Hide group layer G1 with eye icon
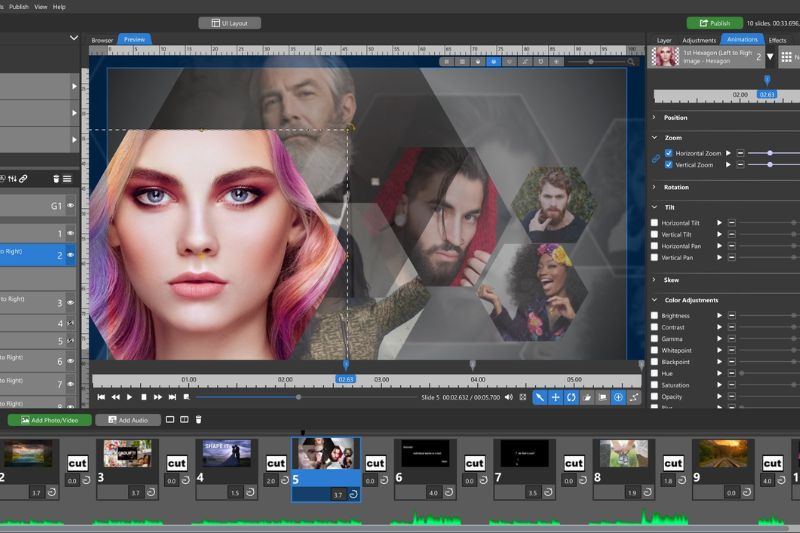Screen dimensions: 800x533 click(70, 206)
